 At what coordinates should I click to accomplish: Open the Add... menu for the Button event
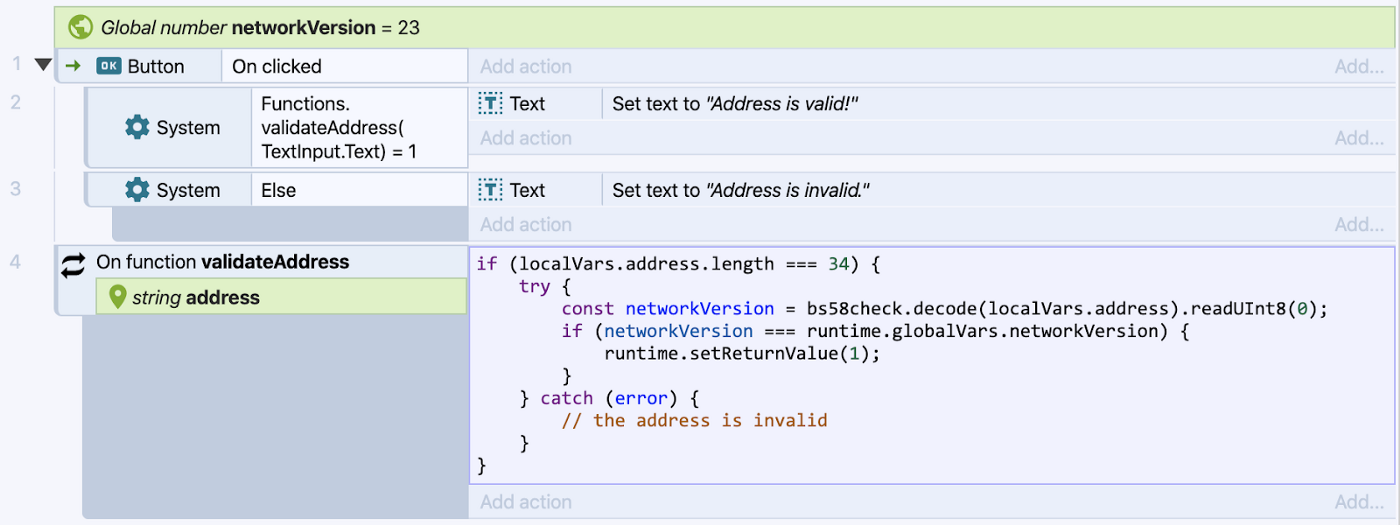pos(1359,67)
